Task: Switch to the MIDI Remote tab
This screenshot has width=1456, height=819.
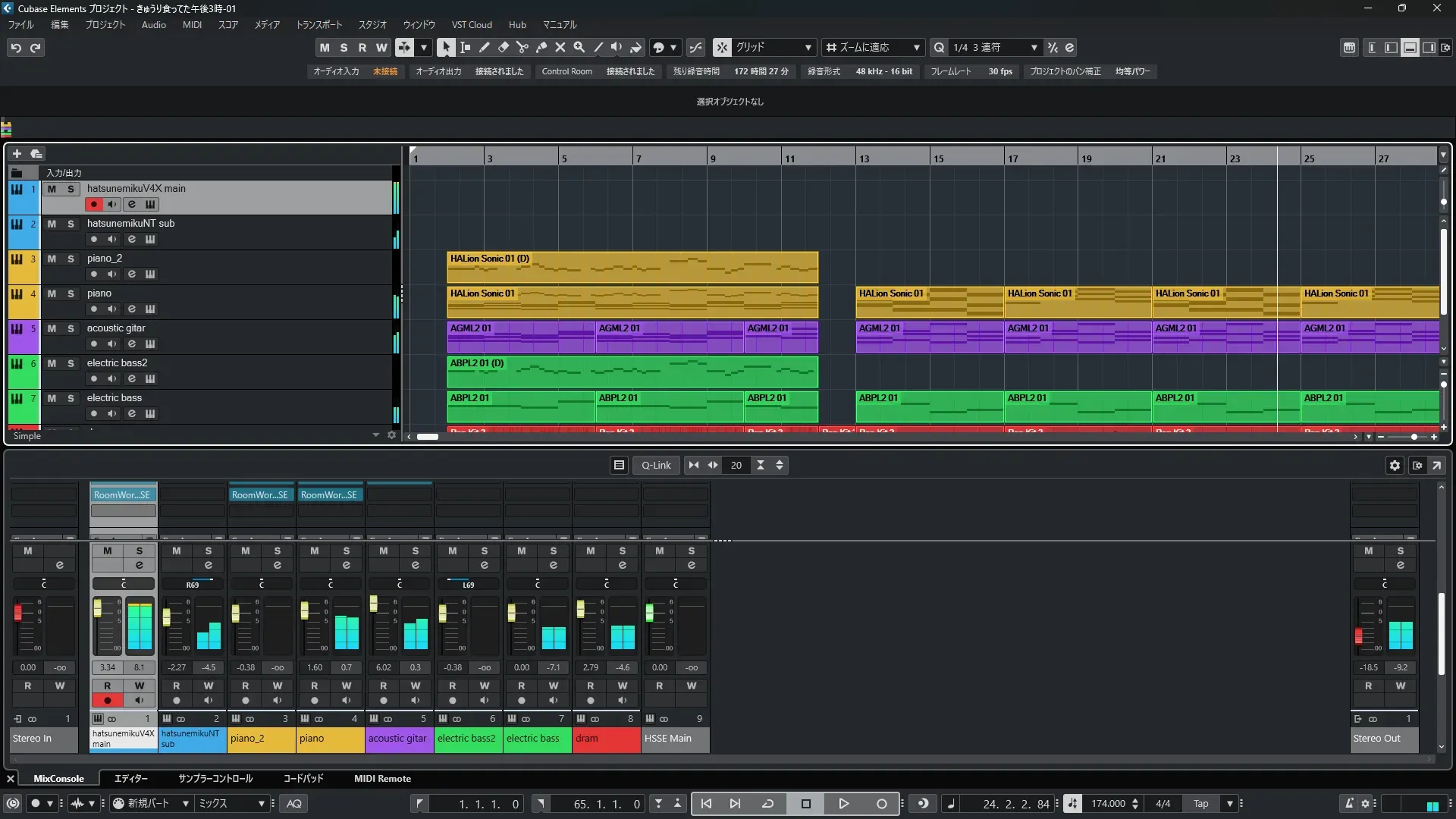Action: click(x=382, y=778)
